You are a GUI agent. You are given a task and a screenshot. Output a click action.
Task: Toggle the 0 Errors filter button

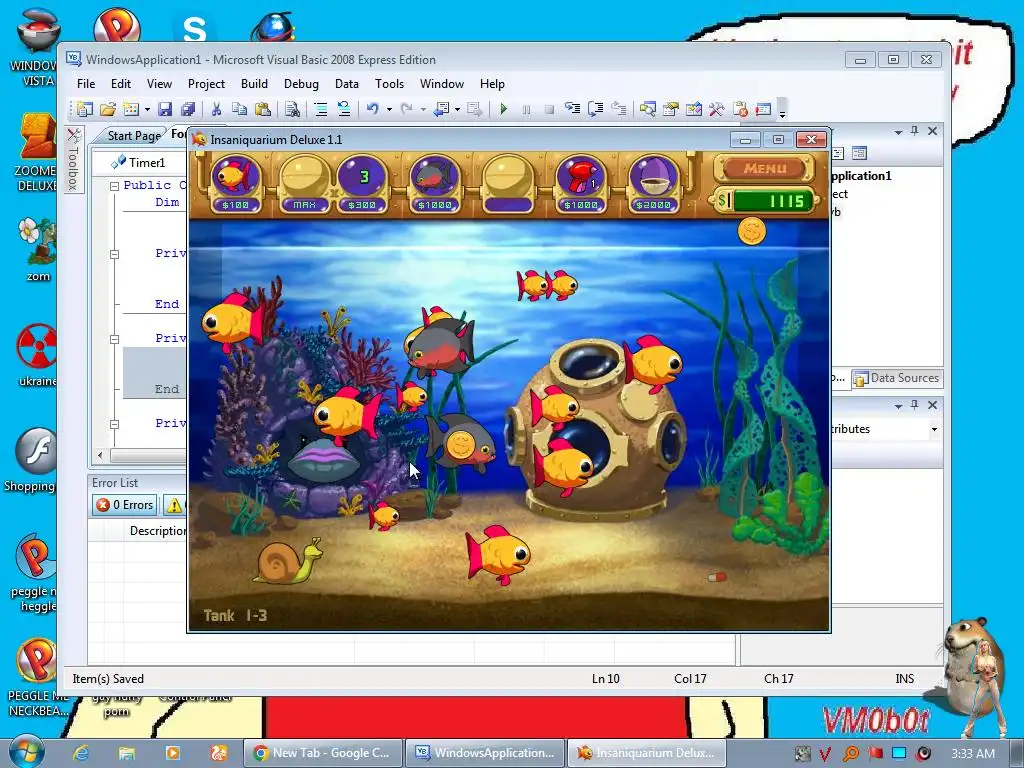(124, 505)
